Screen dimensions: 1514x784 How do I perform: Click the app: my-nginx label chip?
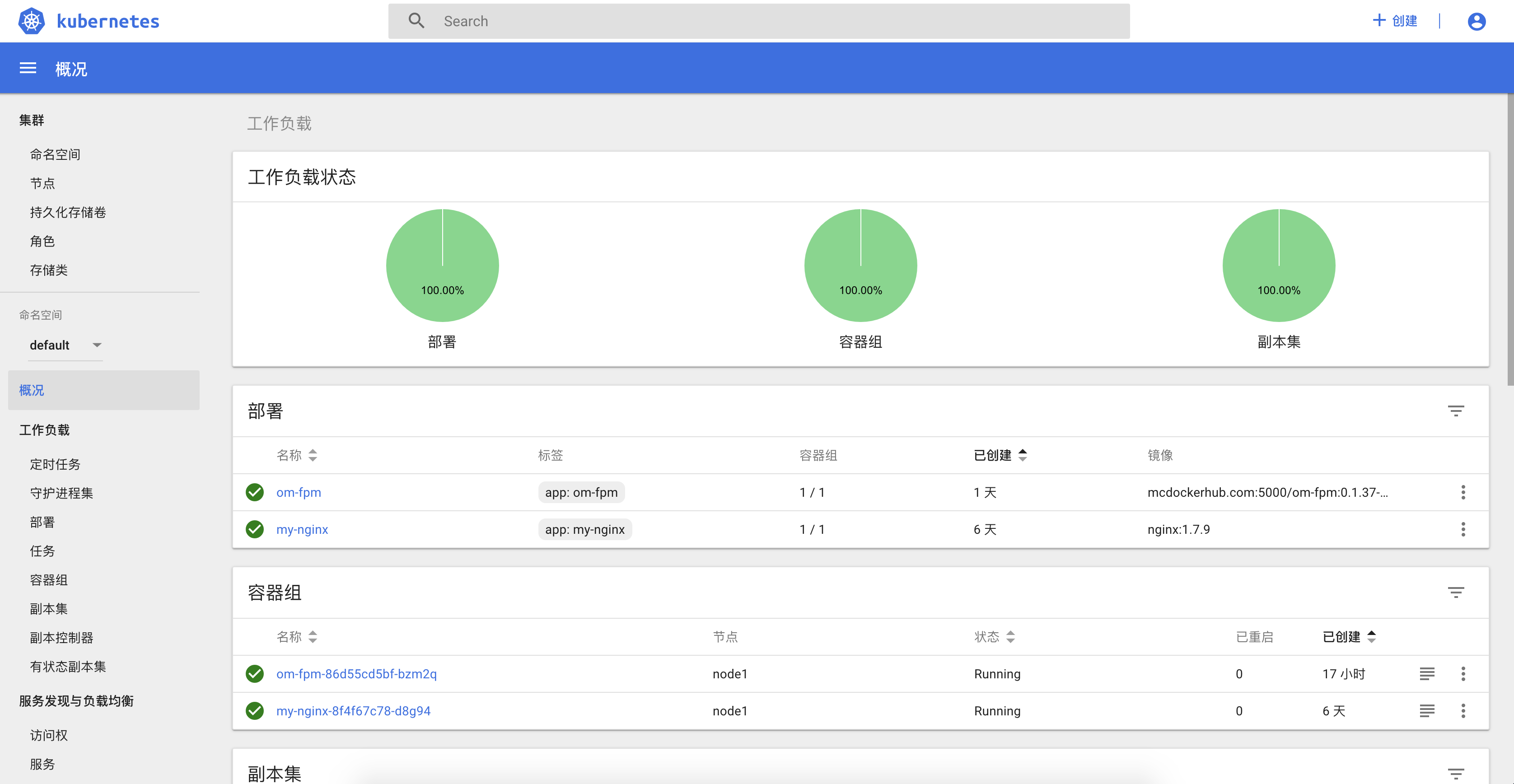pos(585,529)
